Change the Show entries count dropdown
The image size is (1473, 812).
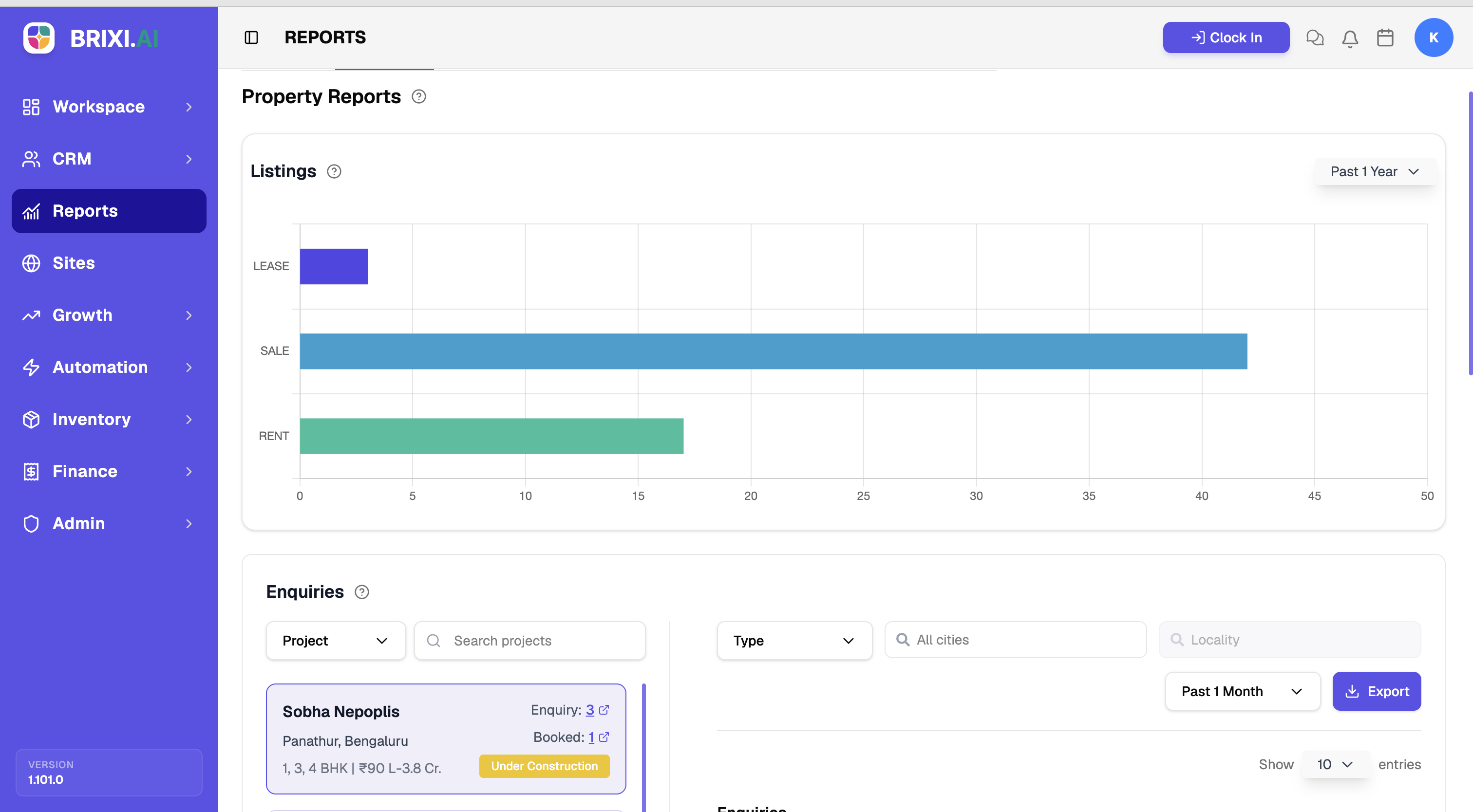coord(1335,765)
